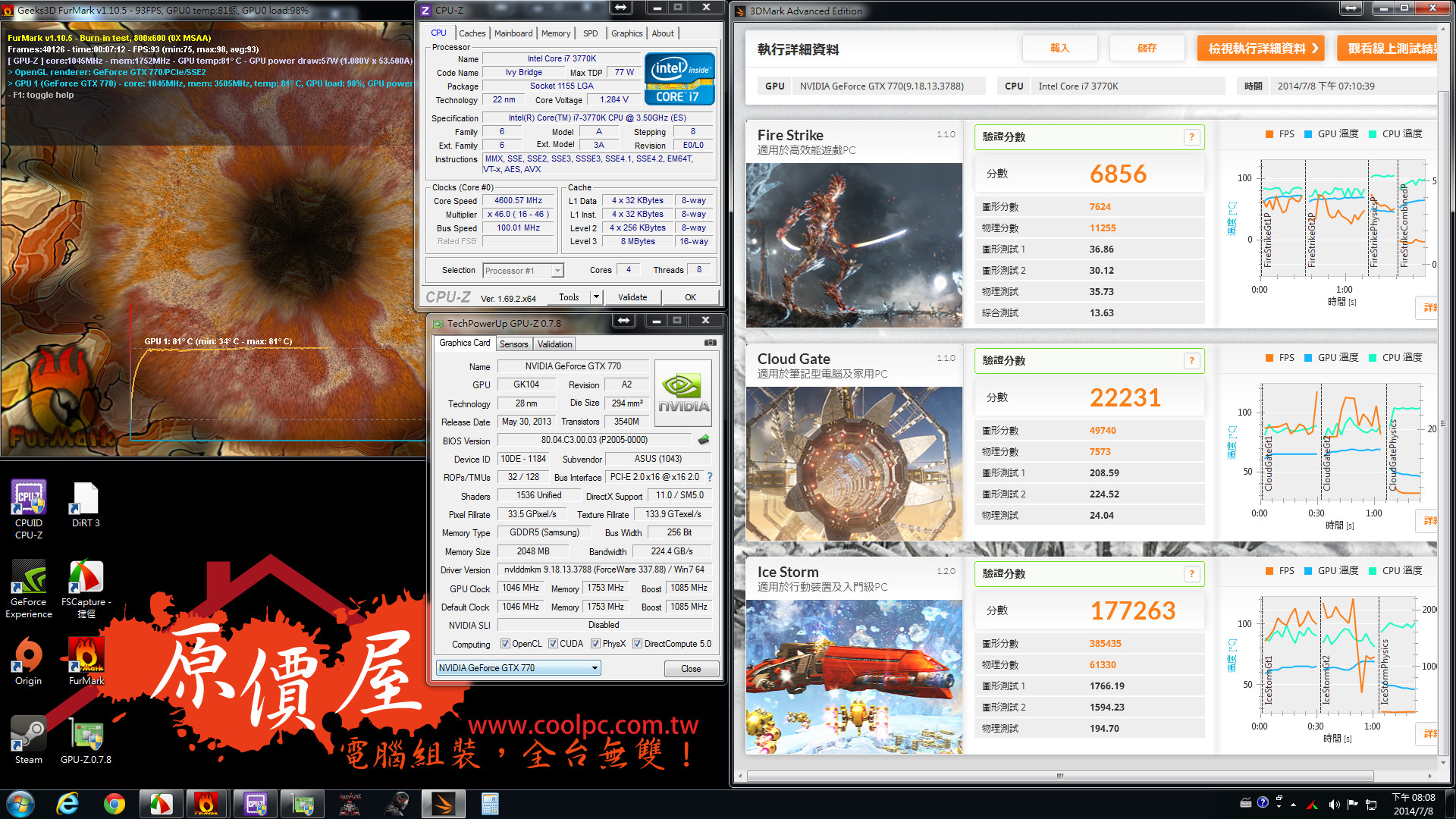Launch Origin from the desktop
This screenshot has height=819, width=1456.
(29, 661)
